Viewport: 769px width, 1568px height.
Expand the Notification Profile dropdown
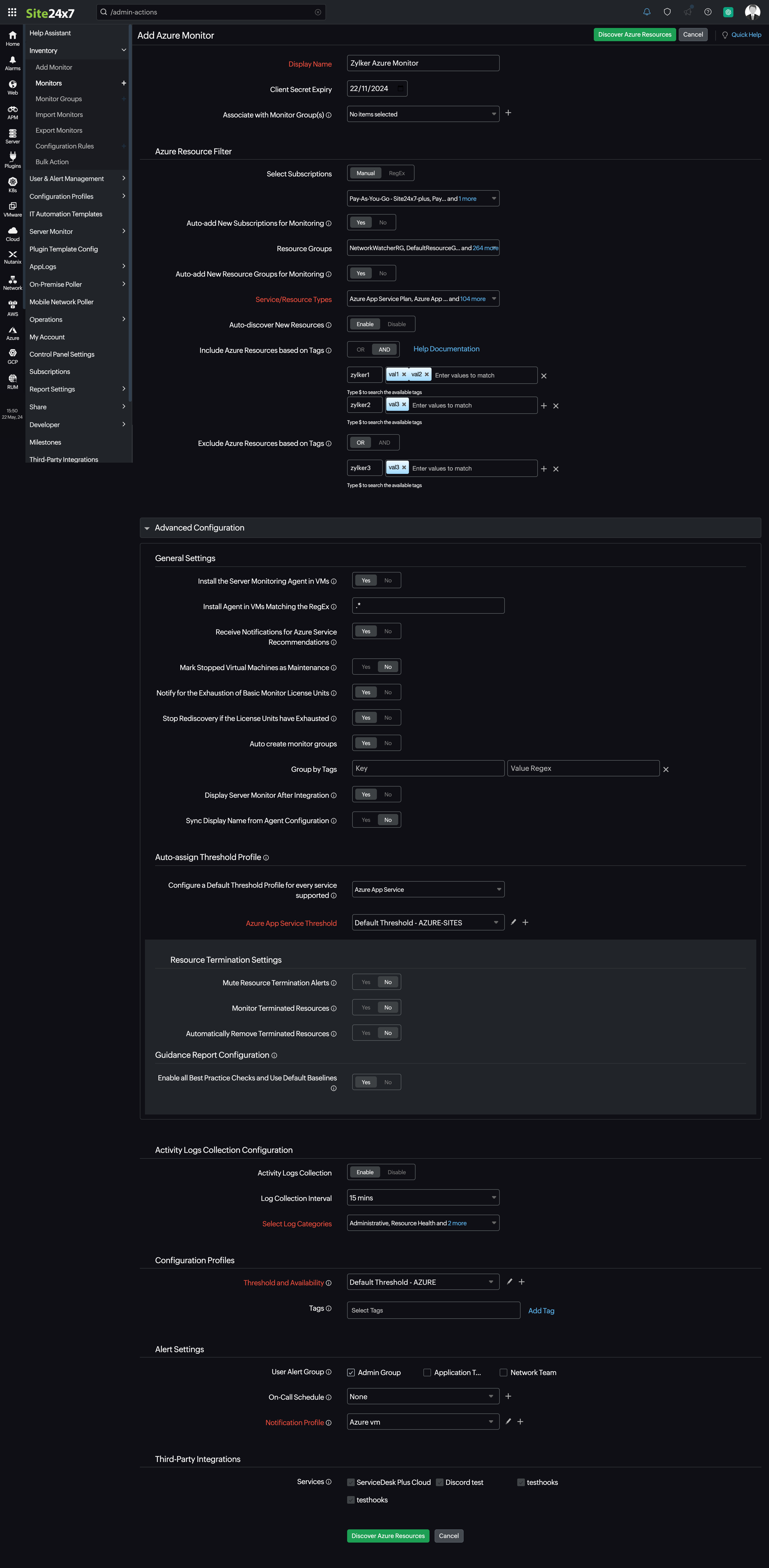click(423, 1422)
